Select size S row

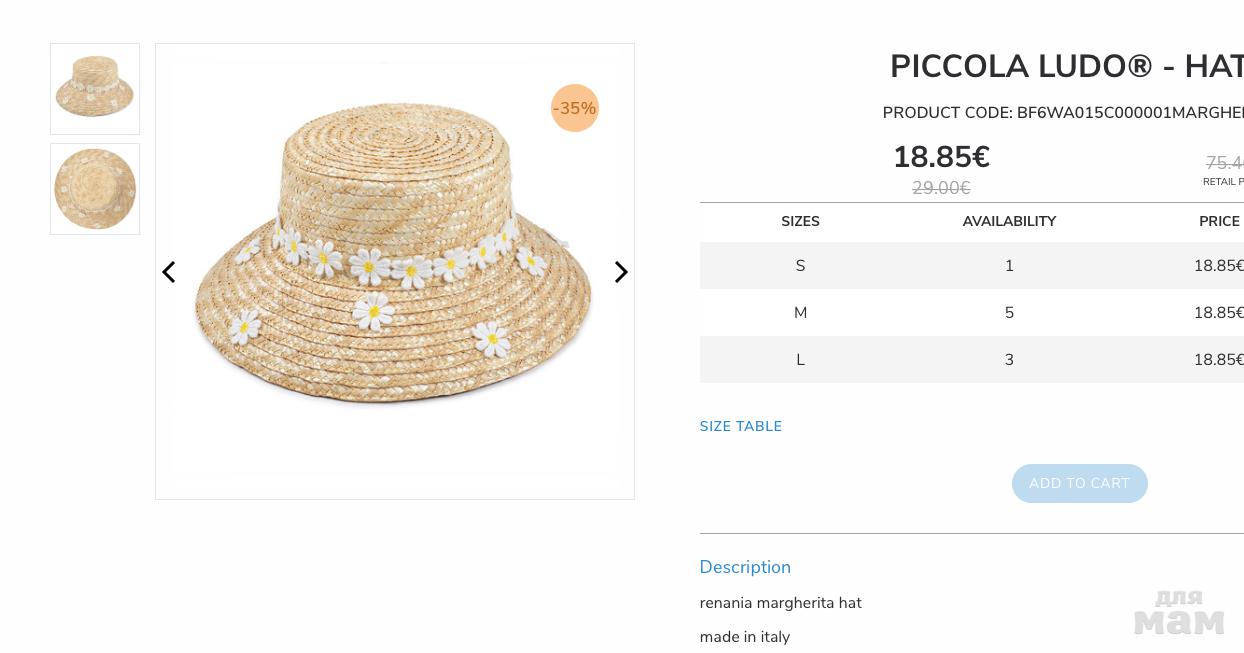tap(800, 266)
